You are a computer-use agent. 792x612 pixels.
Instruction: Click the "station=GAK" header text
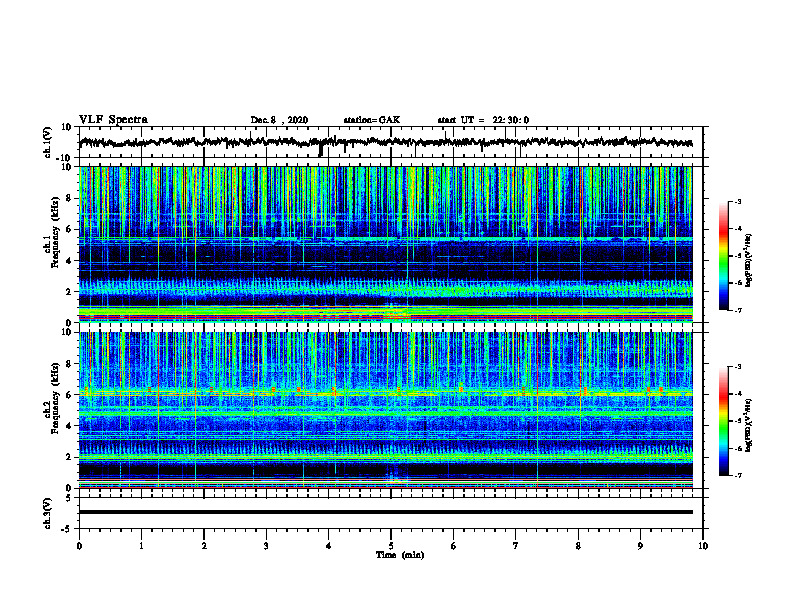pos(372,120)
